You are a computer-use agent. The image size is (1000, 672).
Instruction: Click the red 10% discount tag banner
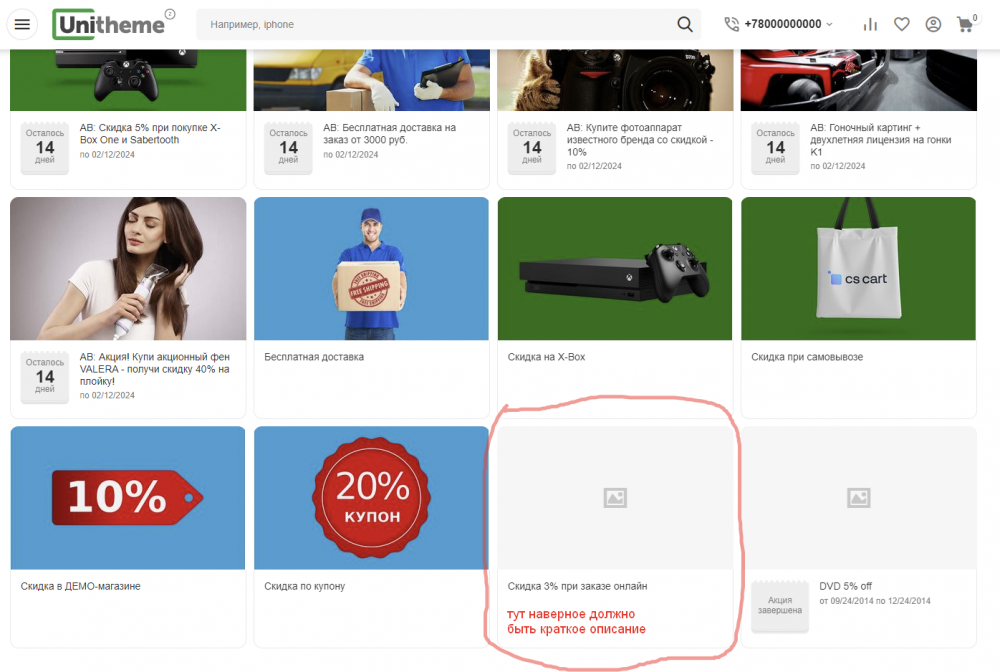point(127,497)
